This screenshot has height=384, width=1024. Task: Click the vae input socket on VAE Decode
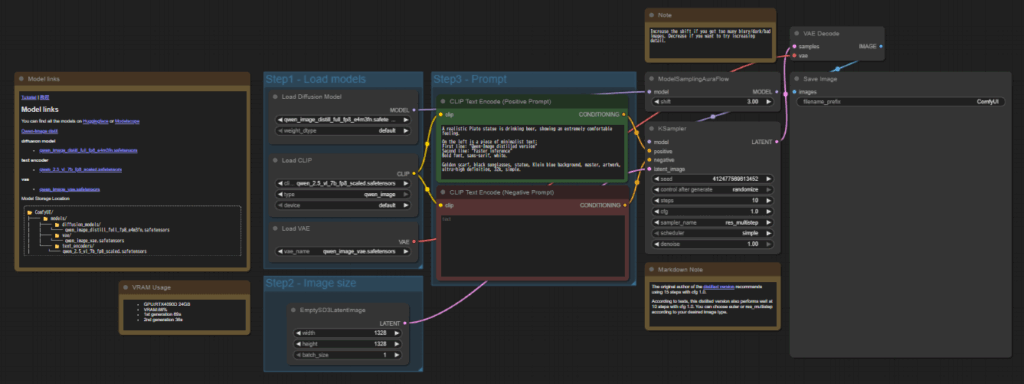coord(794,56)
